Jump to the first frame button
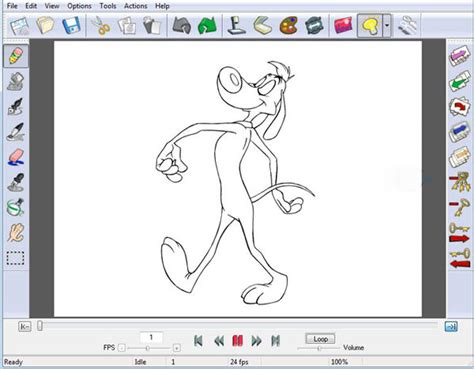This screenshot has height=369, width=474. [198, 341]
